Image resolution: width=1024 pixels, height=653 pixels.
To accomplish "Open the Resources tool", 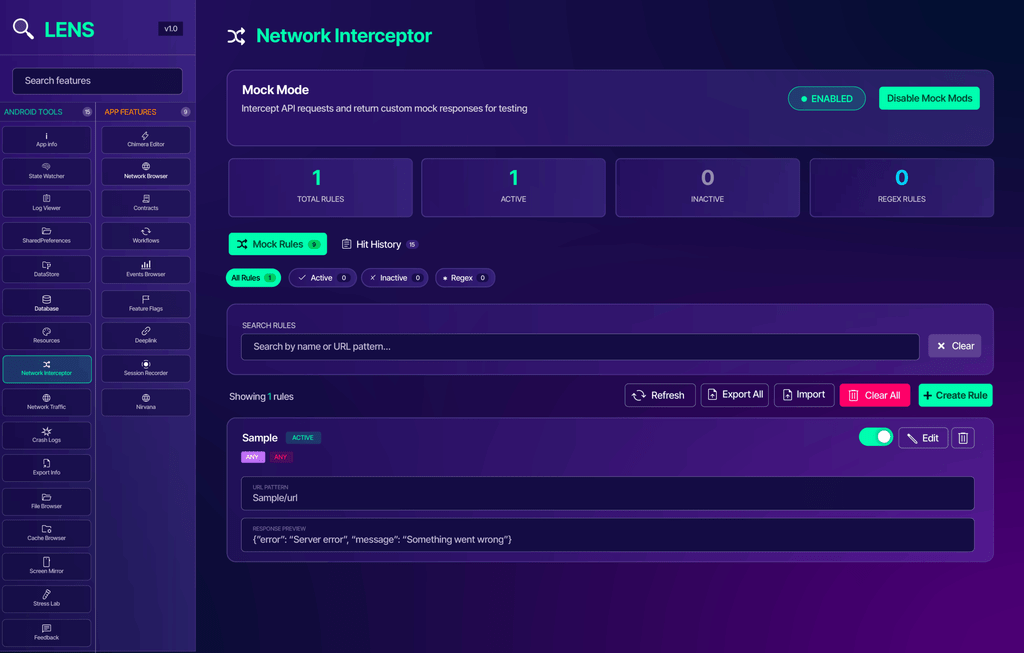I will tap(46, 336).
